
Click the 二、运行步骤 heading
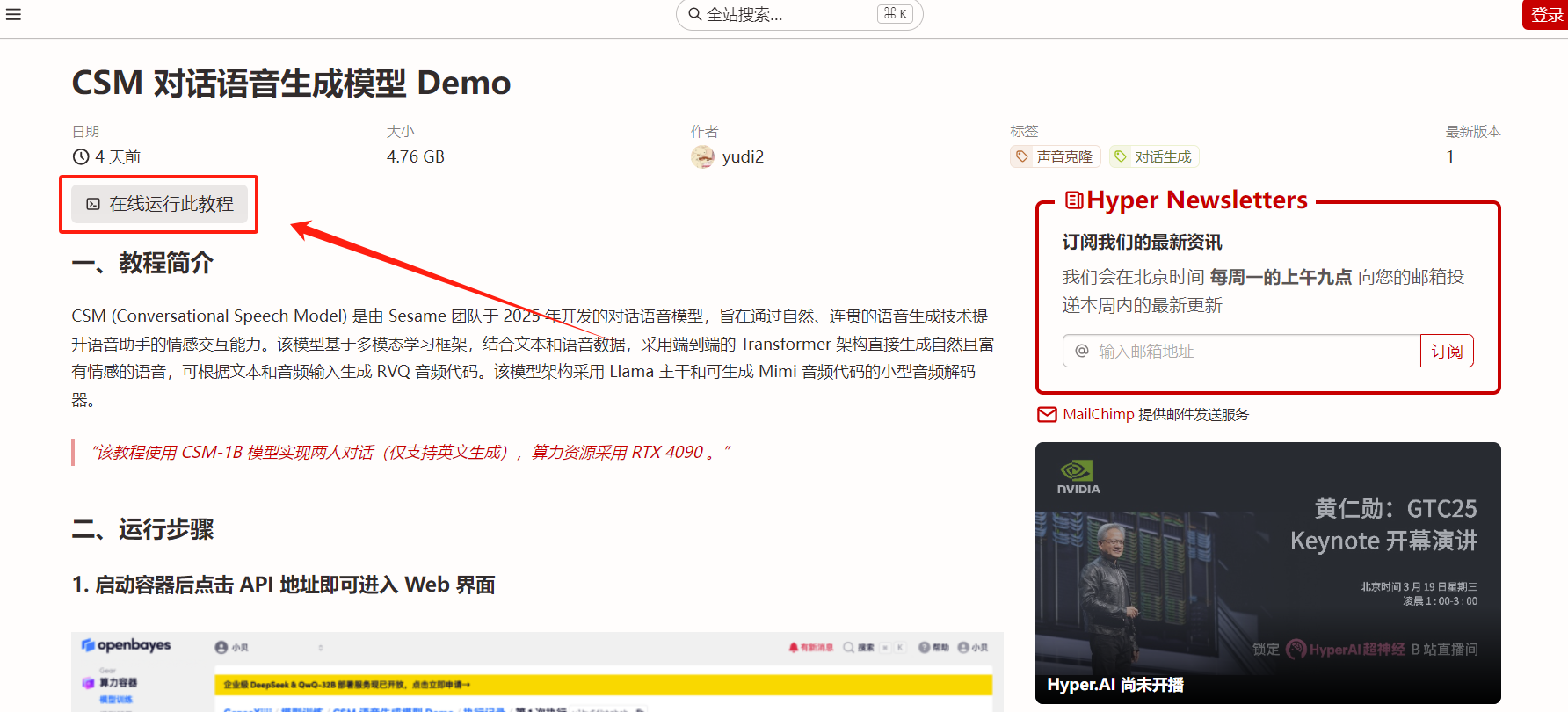[x=142, y=529]
